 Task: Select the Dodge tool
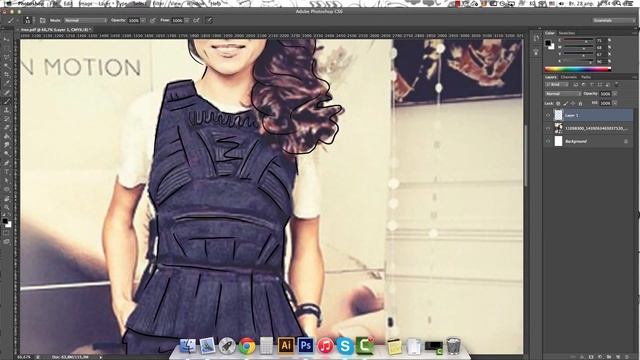point(7,154)
